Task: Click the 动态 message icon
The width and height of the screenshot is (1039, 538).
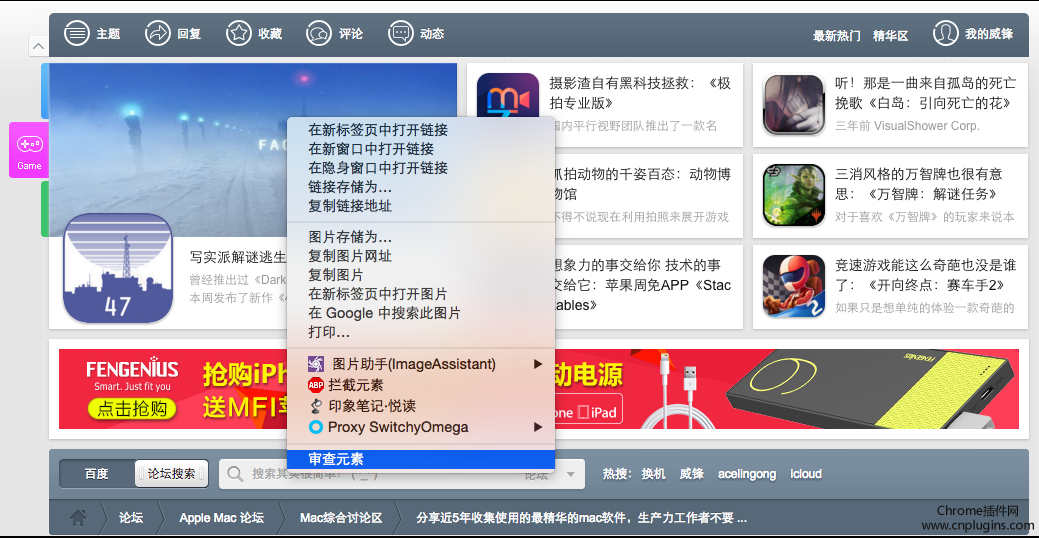Action: (x=400, y=33)
